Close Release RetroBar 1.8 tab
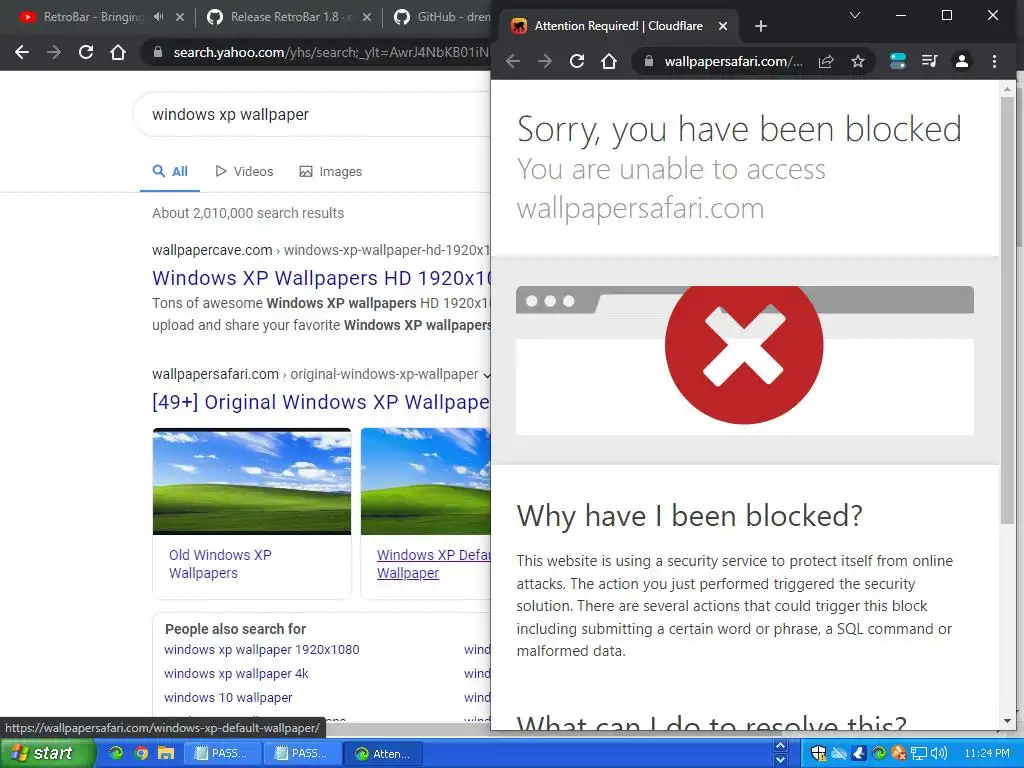Image resolution: width=1024 pixels, height=768 pixels. pos(367,17)
